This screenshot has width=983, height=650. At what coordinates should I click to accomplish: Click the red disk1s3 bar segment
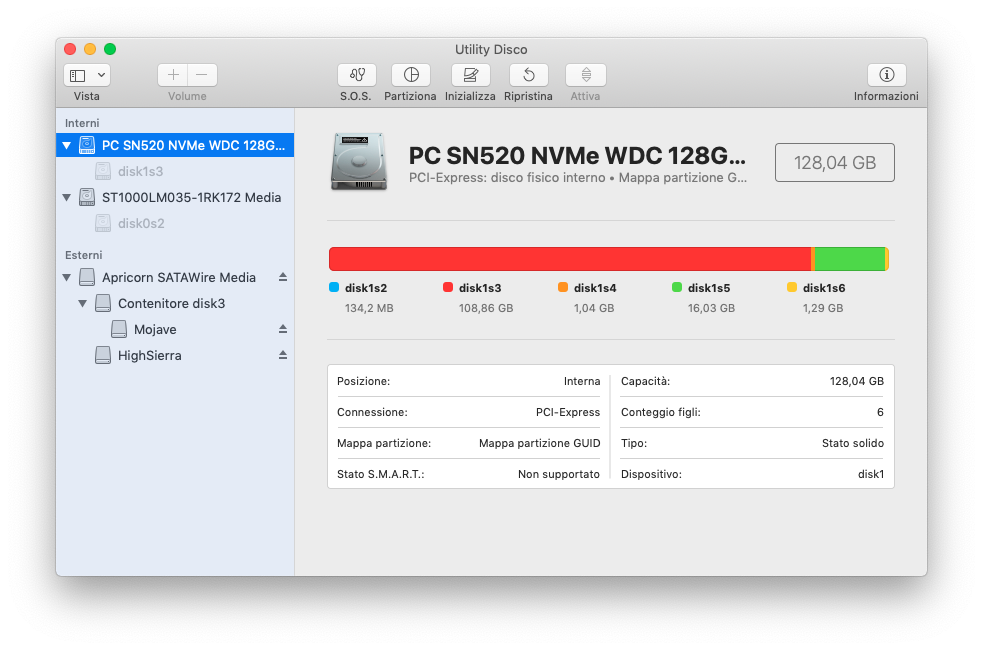pos(570,259)
